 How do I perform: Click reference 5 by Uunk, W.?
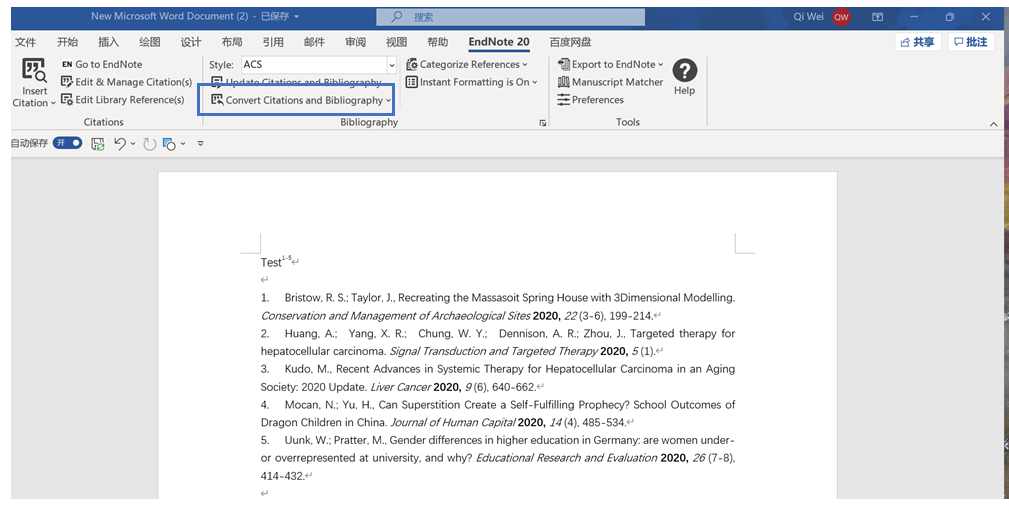(x=497, y=458)
